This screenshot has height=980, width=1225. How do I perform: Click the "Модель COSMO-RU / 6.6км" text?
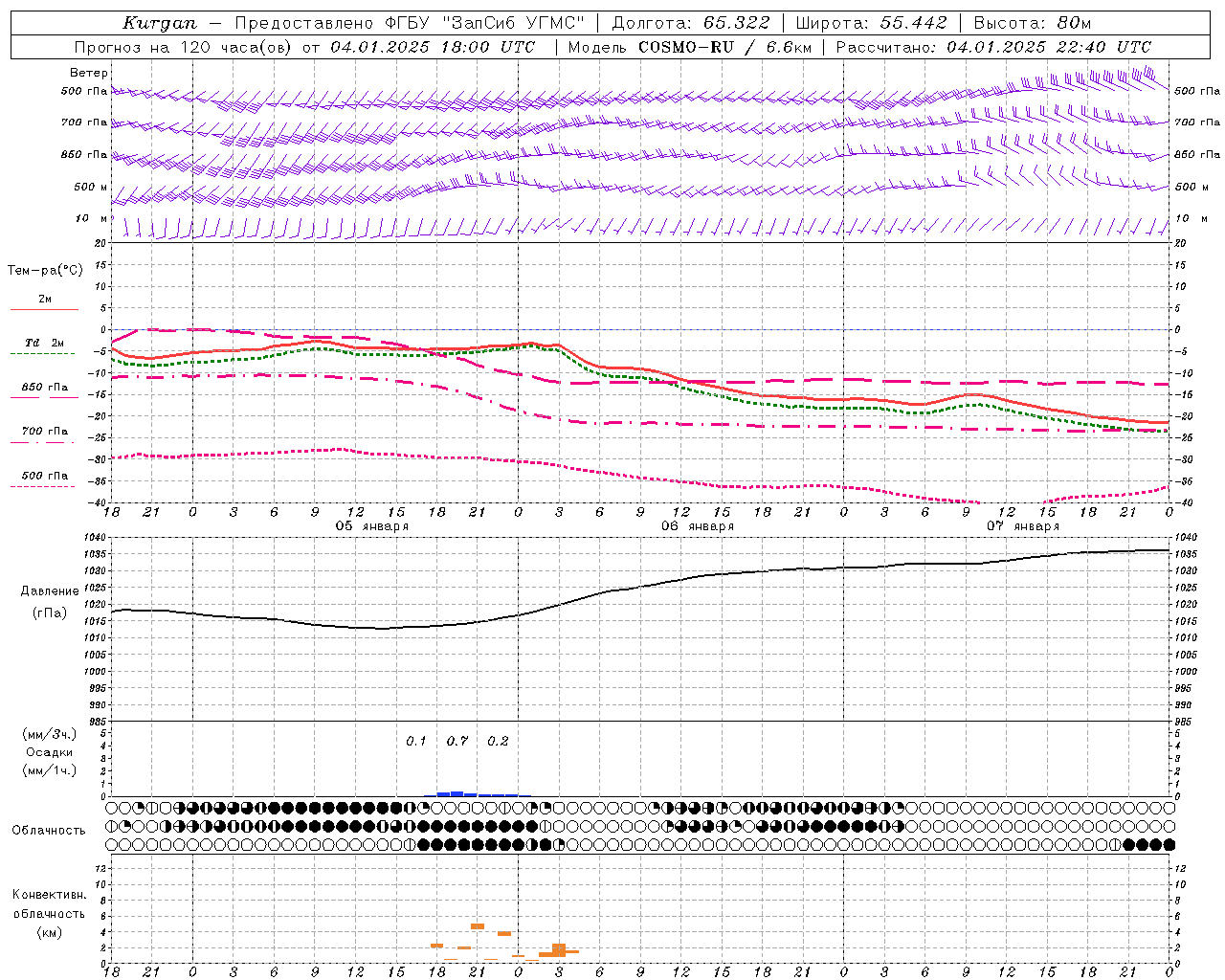(689, 47)
